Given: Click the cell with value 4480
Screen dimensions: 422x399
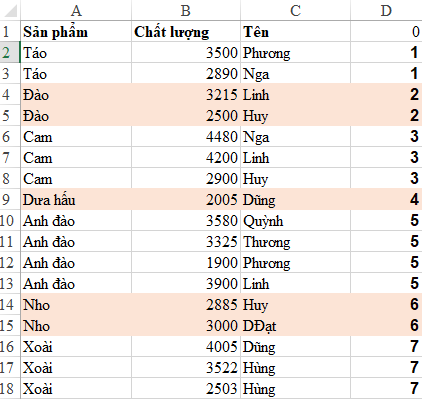Looking at the screenshot, I should [x=186, y=137].
